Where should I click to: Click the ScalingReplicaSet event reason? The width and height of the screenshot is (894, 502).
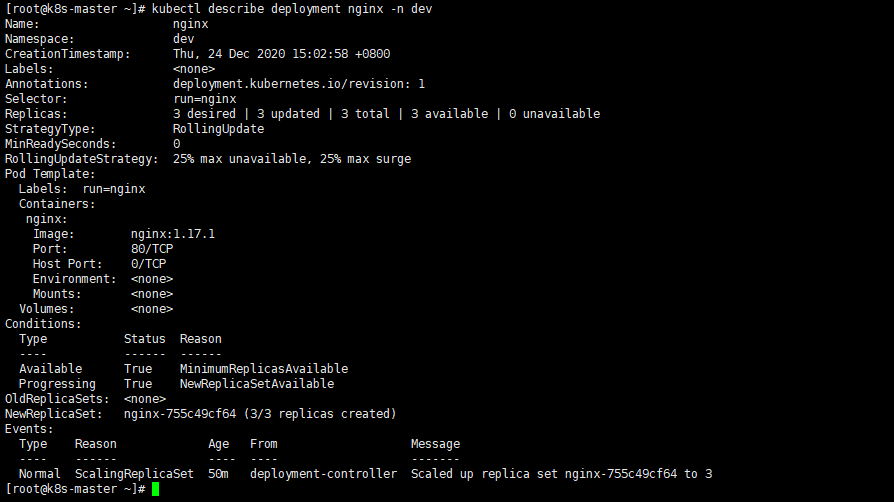(x=135, y=473)
